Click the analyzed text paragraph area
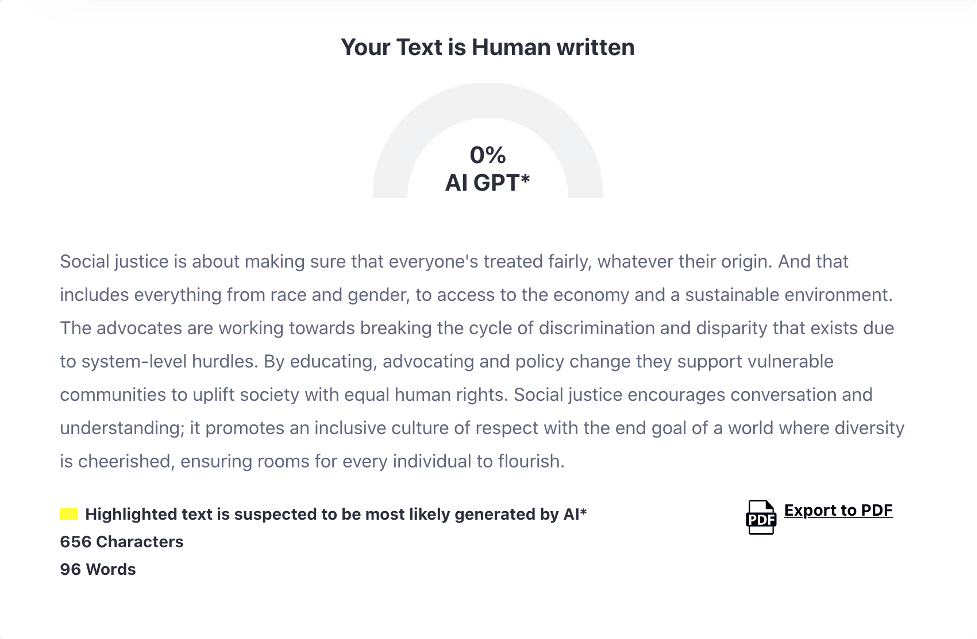The image size is (977, 639). tap(480, 360)
